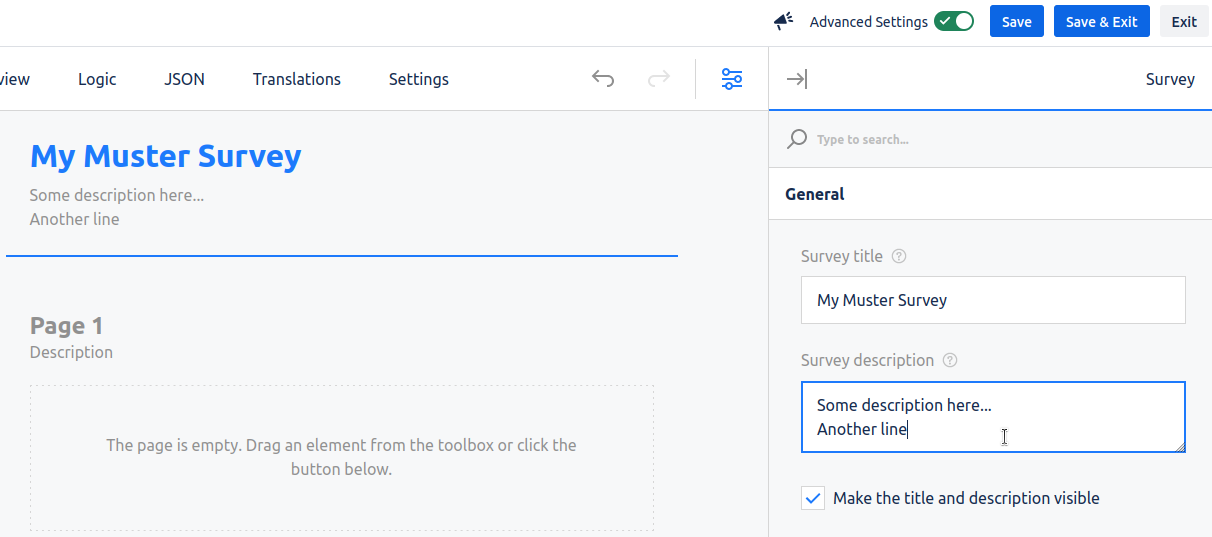The width and height of the screenshot is (1212, 537).
Task: Go to the Translations tab
Action: coord(296,79)
